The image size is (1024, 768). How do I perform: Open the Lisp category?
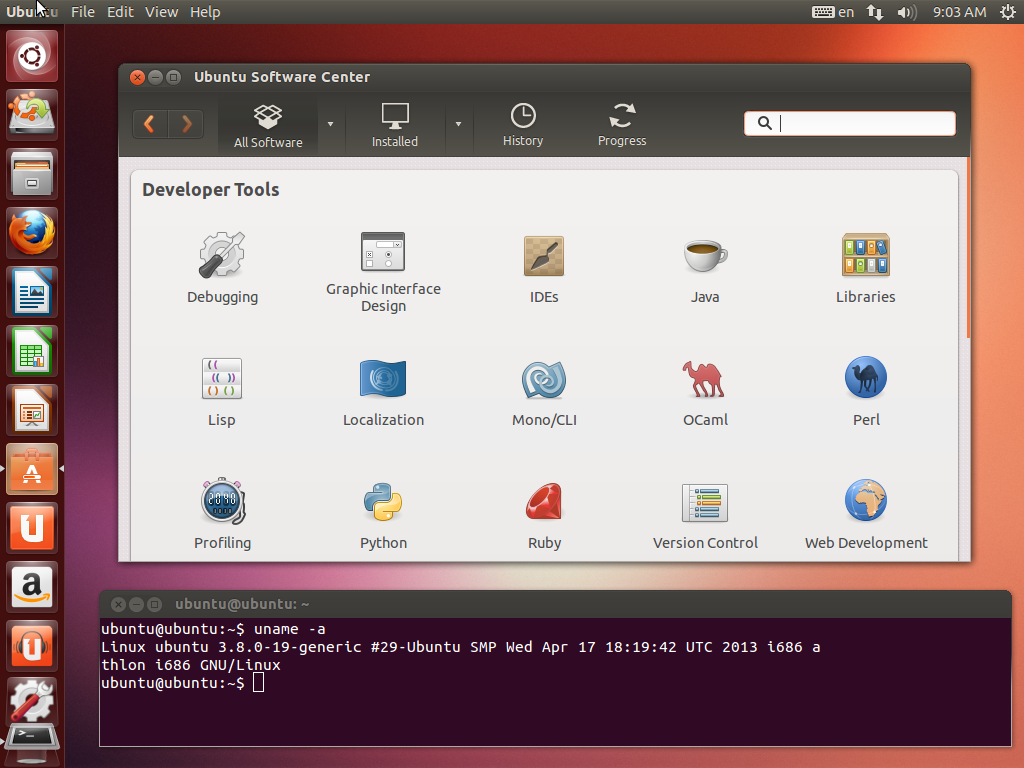point(222,391)
